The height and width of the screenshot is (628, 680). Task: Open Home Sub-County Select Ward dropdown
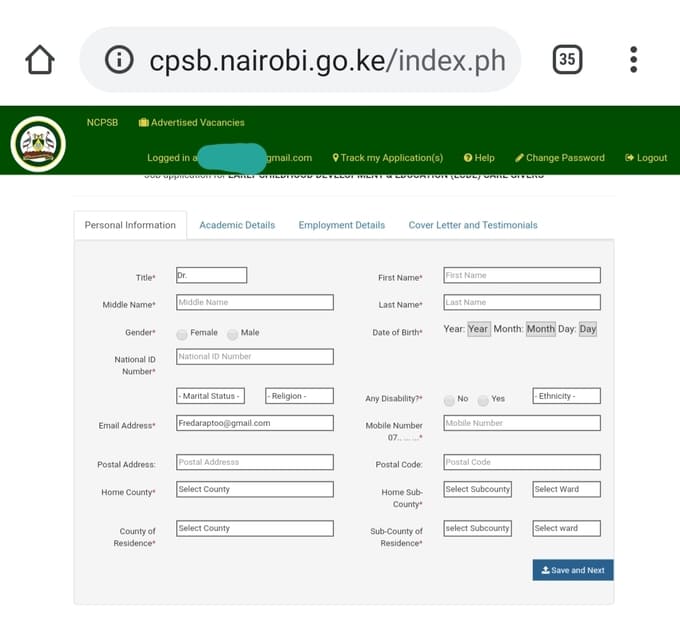coord(566,489)
